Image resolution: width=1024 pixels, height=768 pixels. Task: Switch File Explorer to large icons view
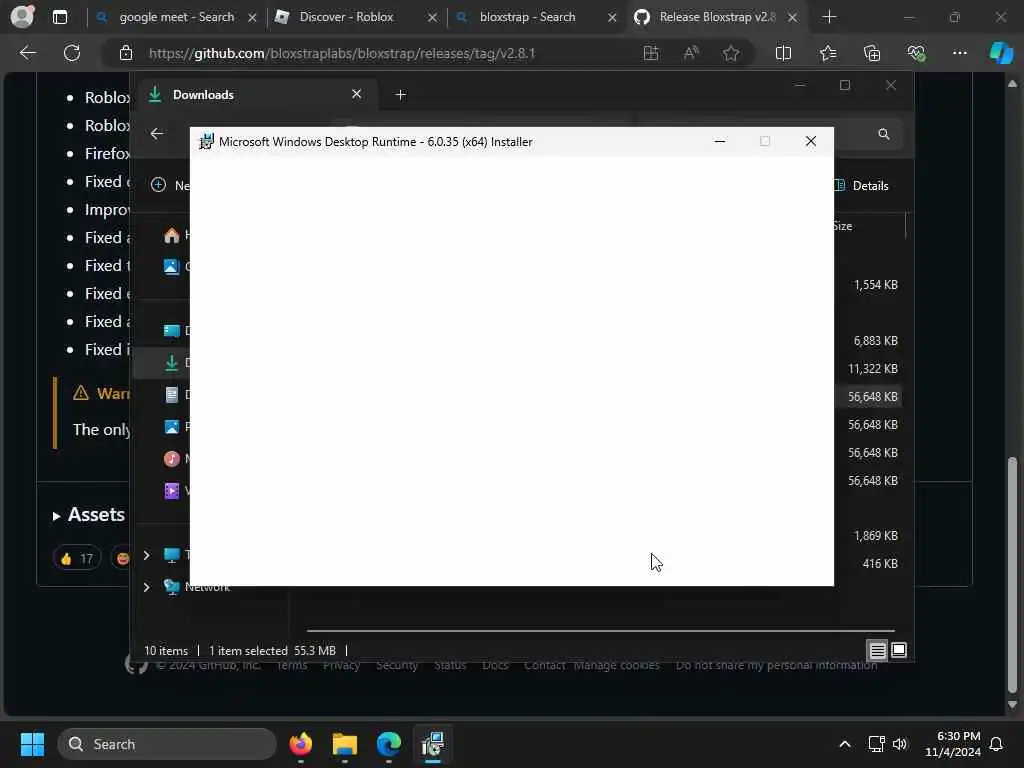click(x=899, y=650)
